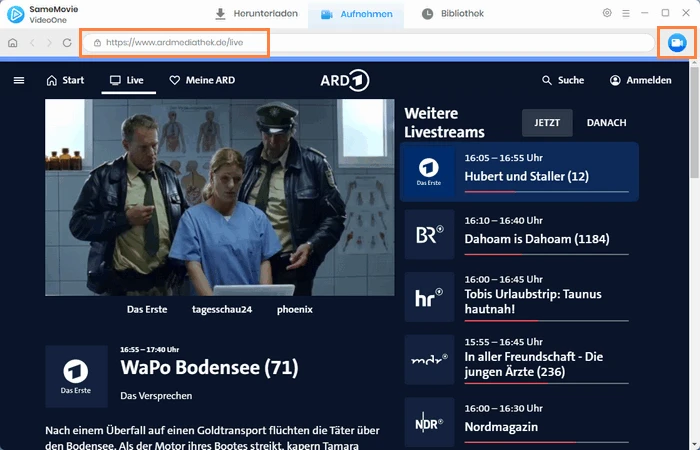Click the Das Erste channel logo in list

(x=429, y=172)
